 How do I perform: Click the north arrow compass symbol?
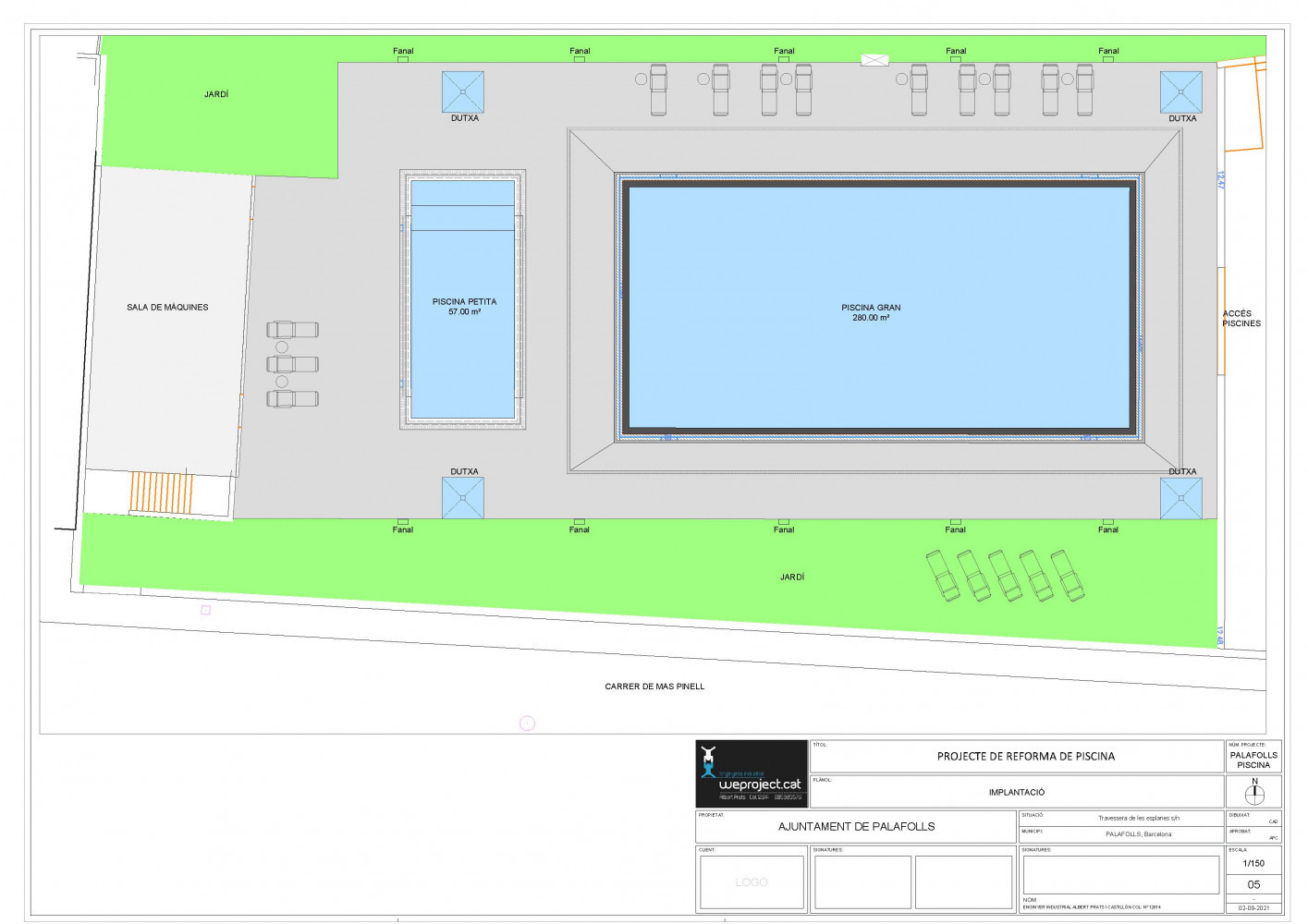pos(1254,793)
